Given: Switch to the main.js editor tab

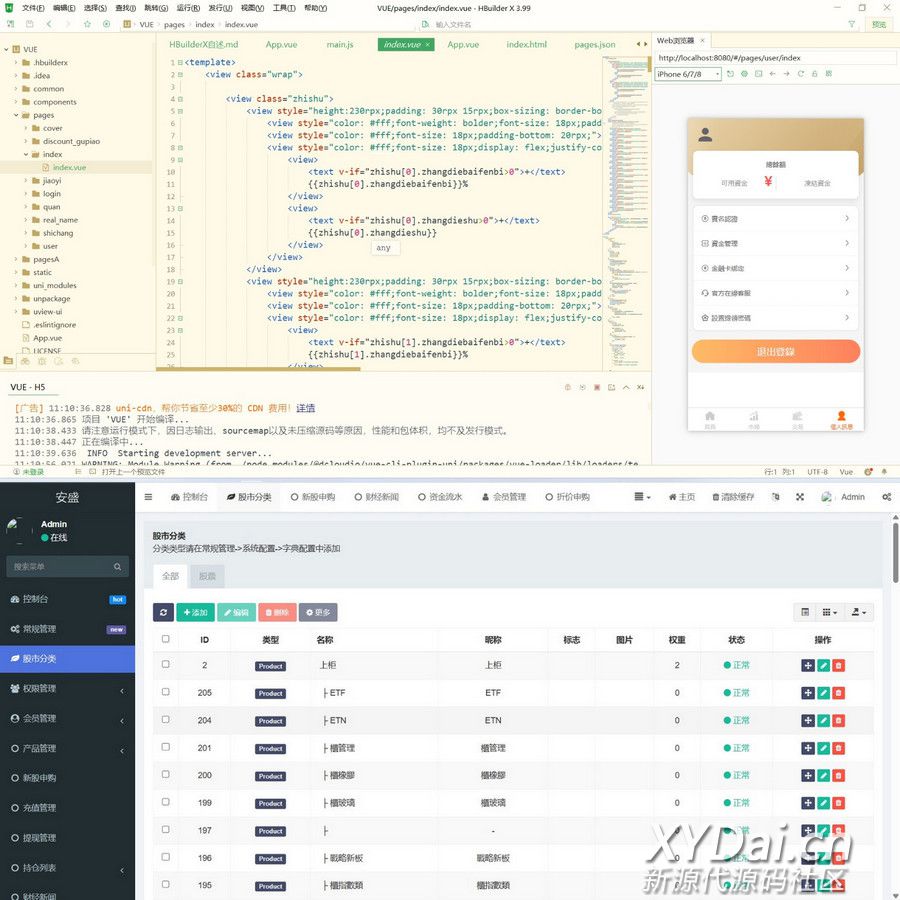Looking at the screenshot, I should (340, 45).
